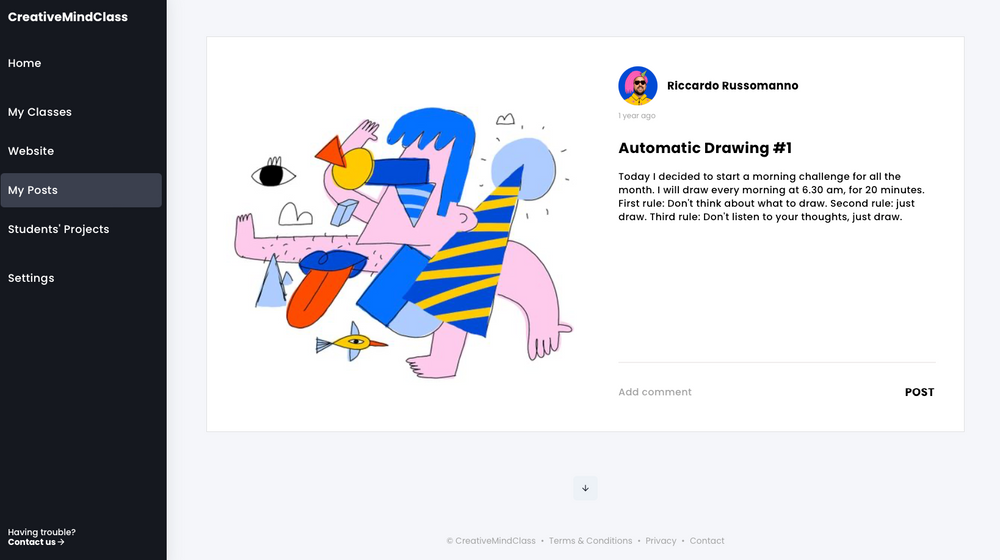Open the Website section

(x=31, y=151)
